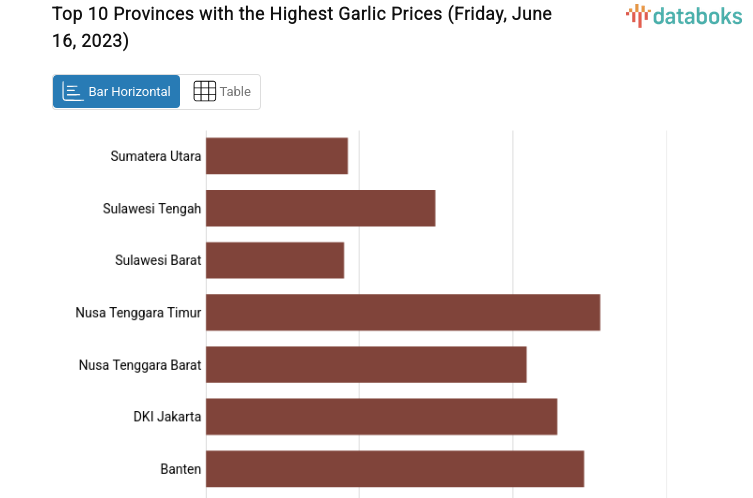
Task: Click the Sulawesi Tengah bar
Action: pos(320,208)
